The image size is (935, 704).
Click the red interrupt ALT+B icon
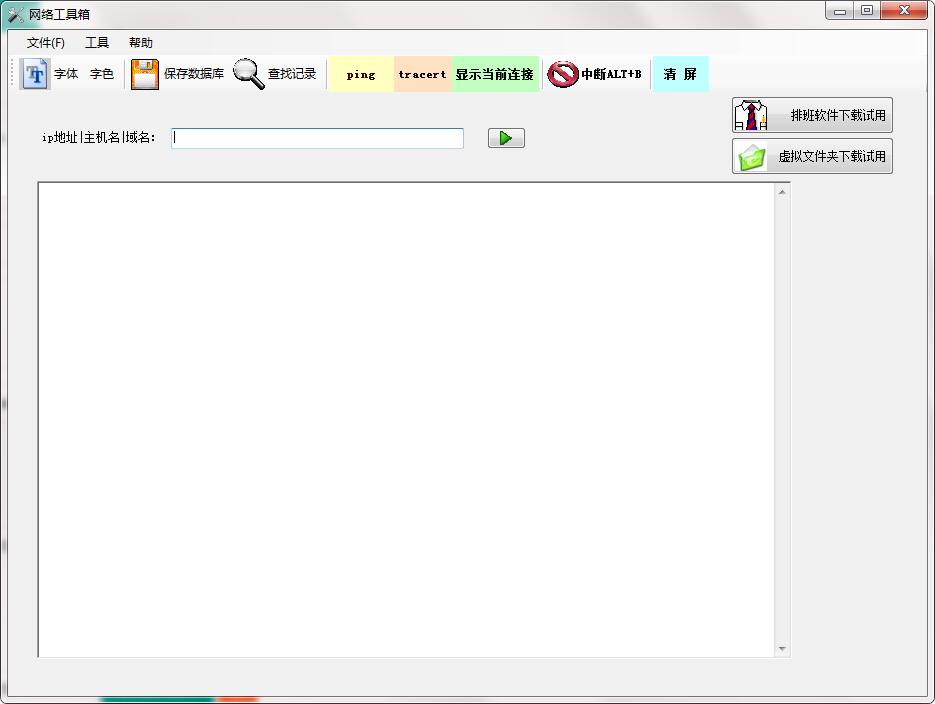563,74
